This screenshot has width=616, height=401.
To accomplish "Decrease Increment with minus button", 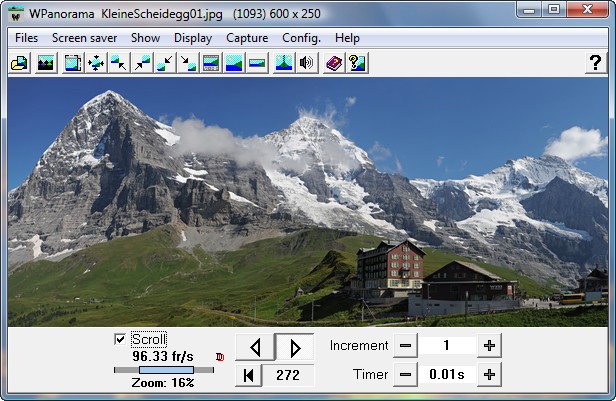I will point(405,346).
